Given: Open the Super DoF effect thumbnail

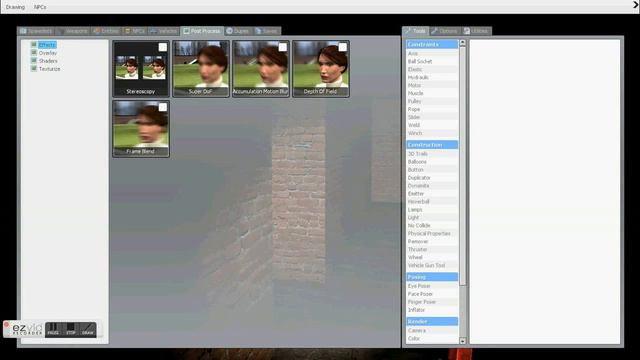Looking at the screenshot, I should 201,69.
